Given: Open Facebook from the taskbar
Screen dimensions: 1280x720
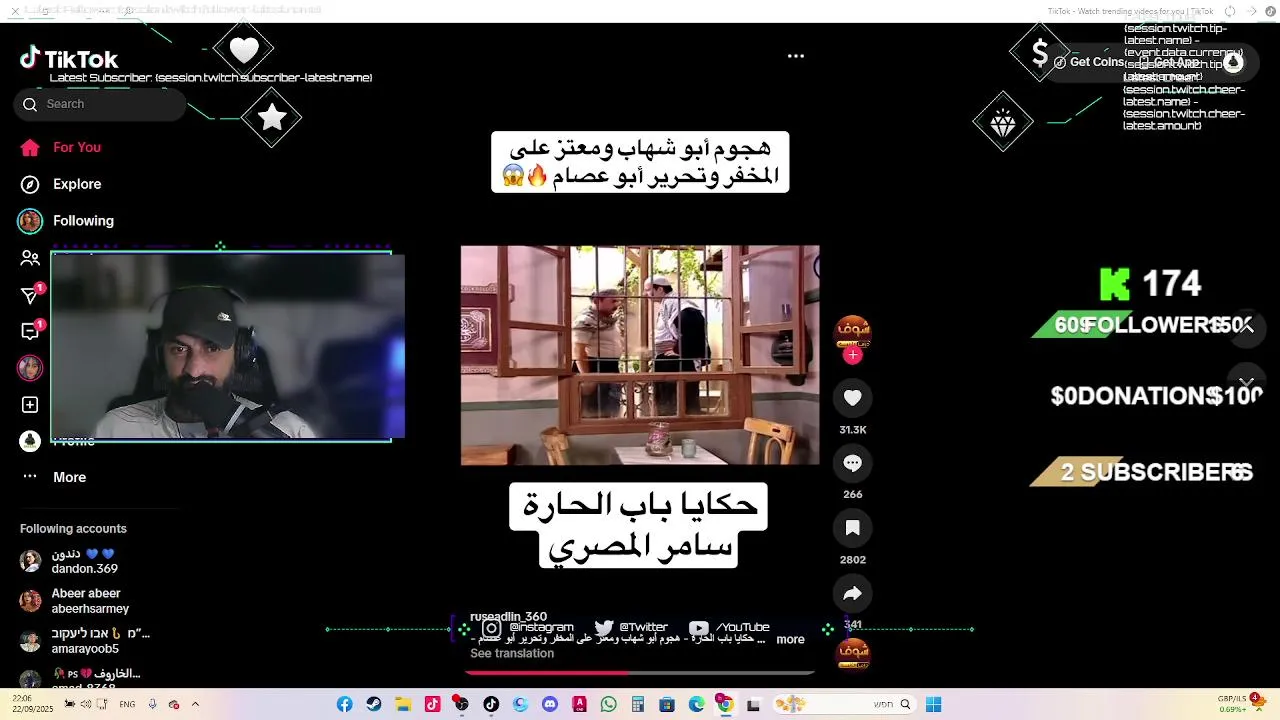Looking at the screenshot, I should 345,705.
